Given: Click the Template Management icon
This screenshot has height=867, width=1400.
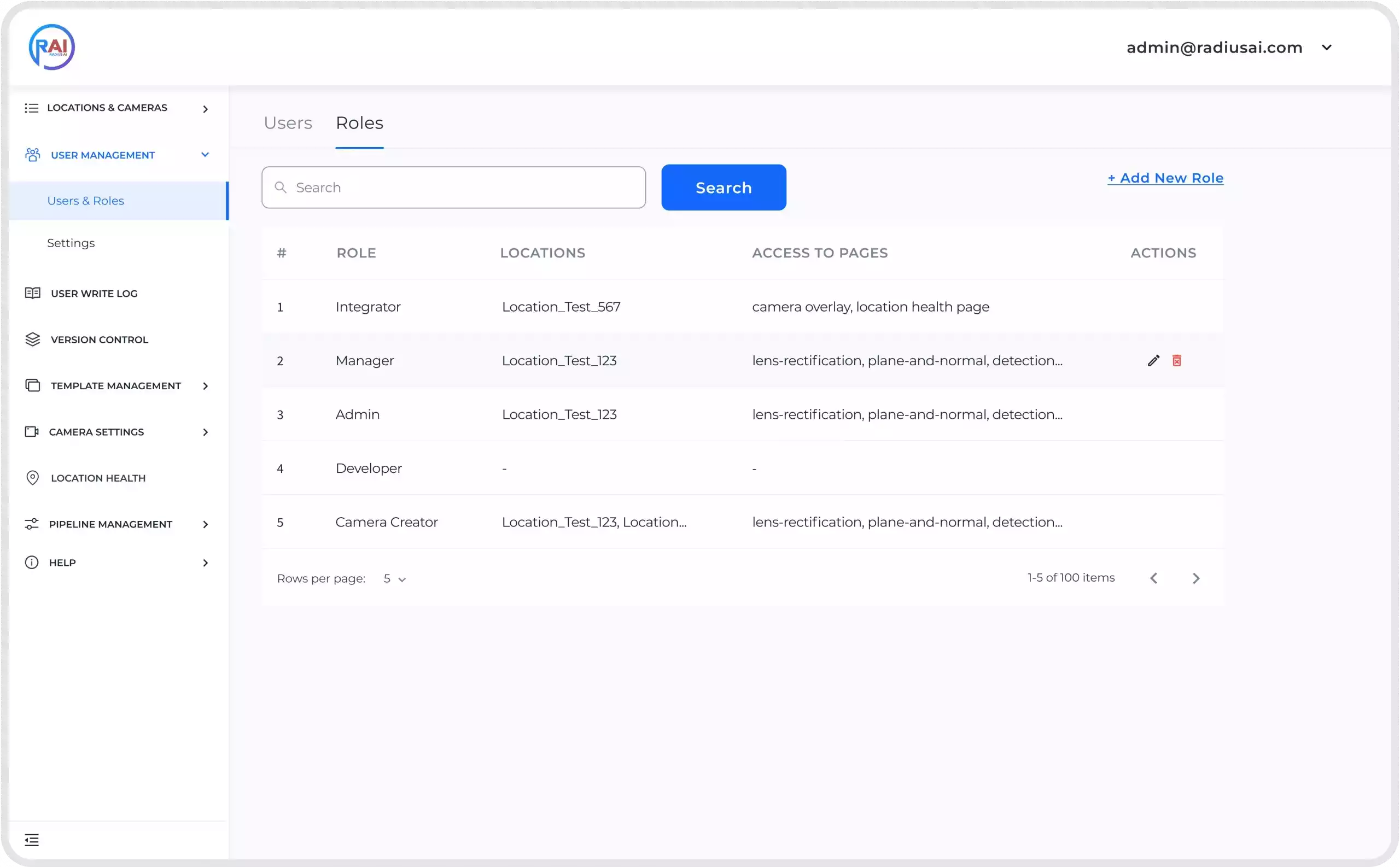Looking at the screenshot, I should pos(33,385).
